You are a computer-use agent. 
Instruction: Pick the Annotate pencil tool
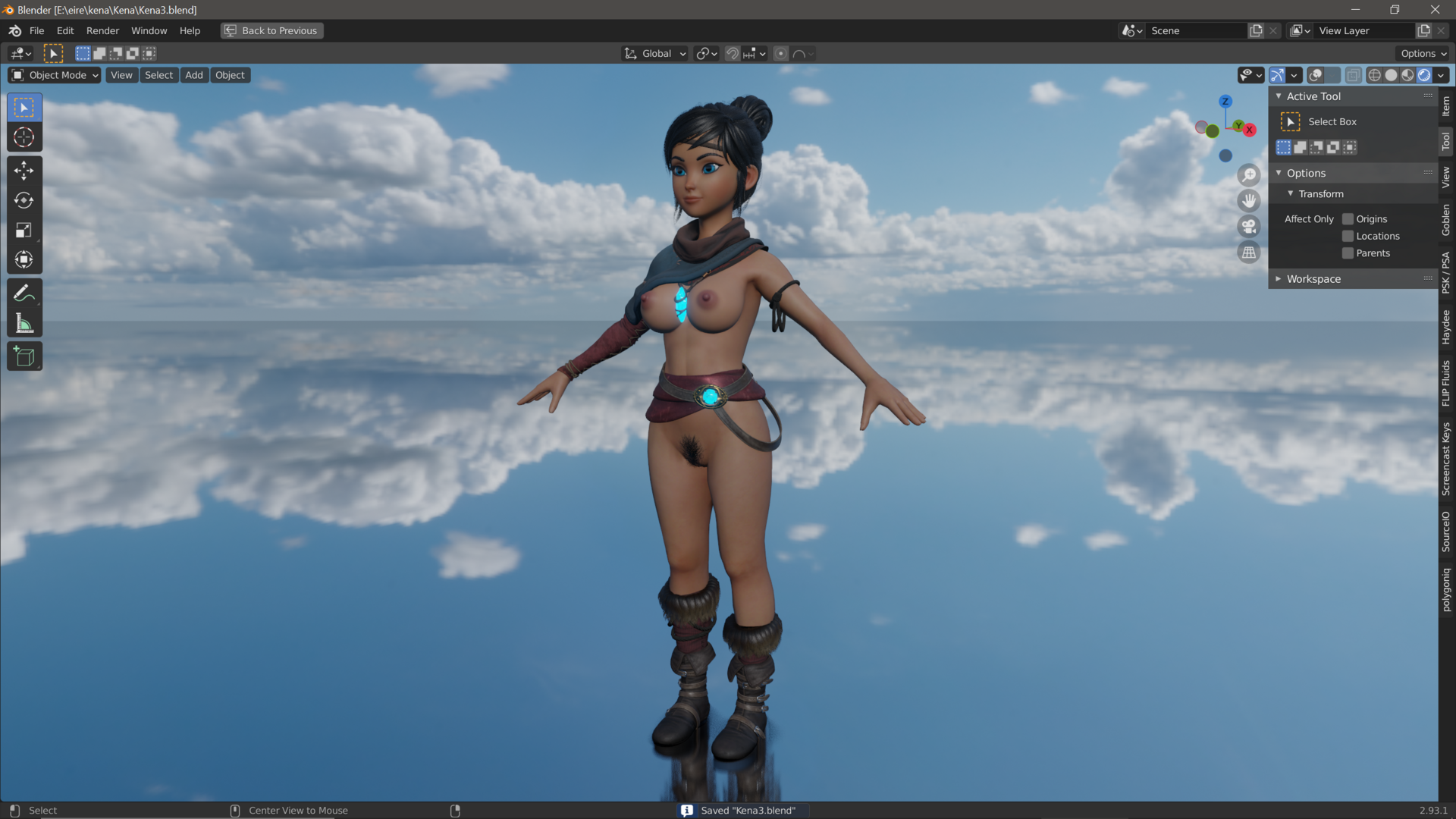[24, 293]
